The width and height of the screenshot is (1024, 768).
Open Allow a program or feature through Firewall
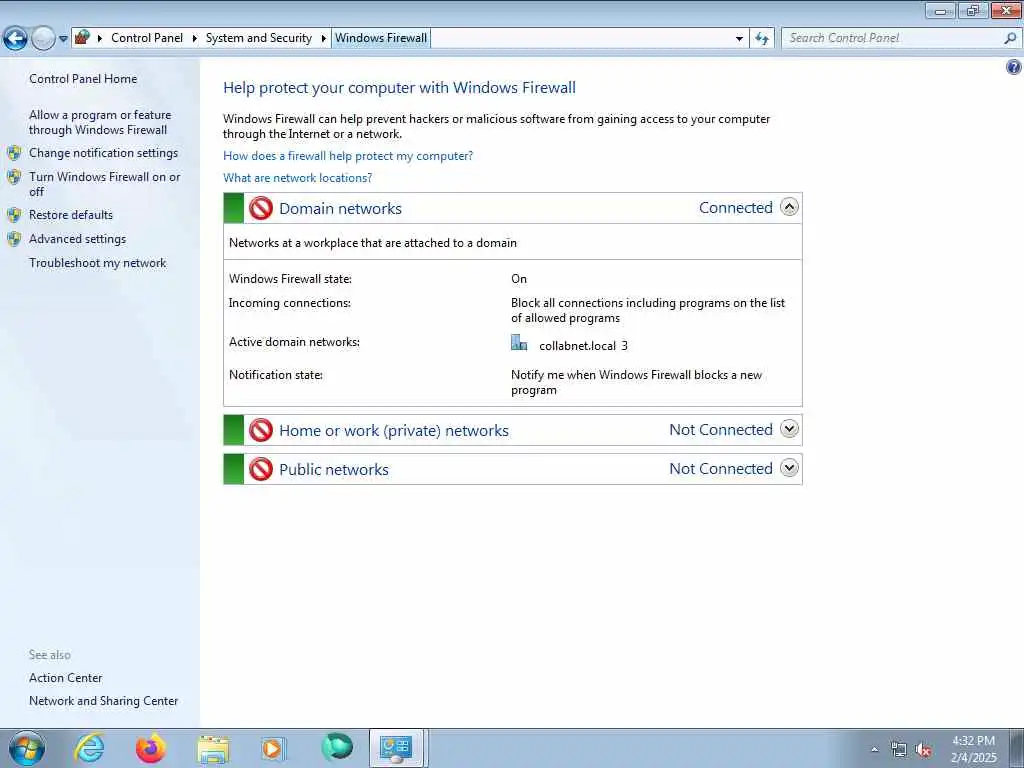coord(100,122)
